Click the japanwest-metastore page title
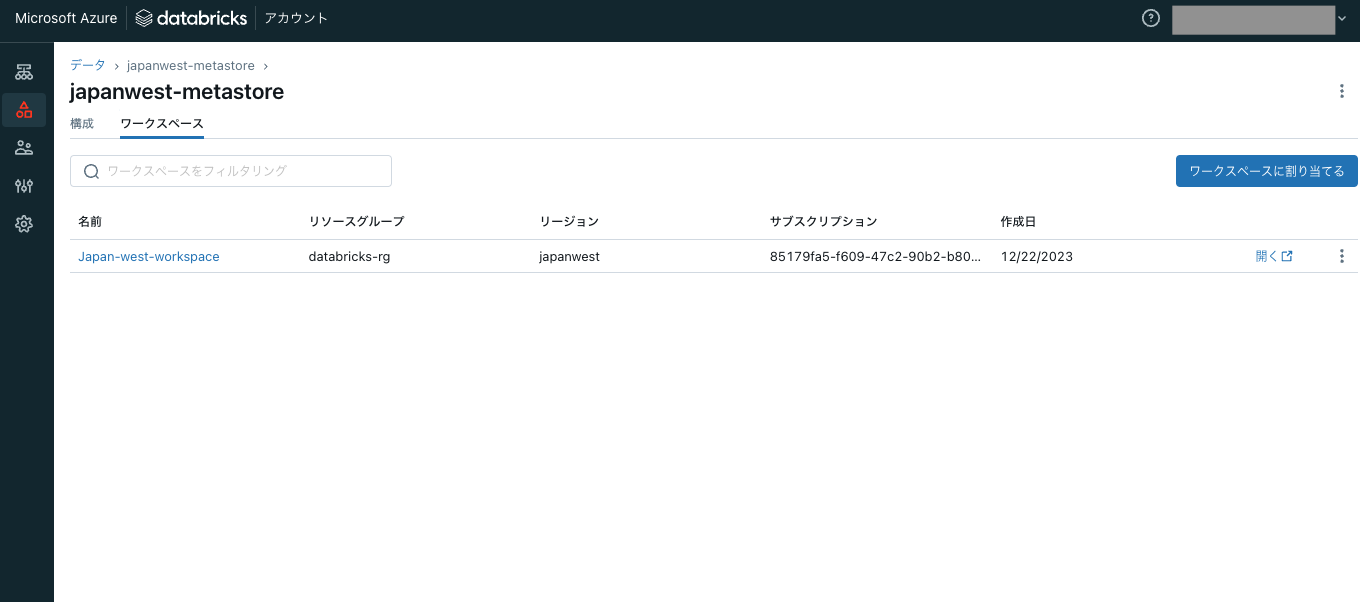The width and height of the screenshot is (1360, 602). (177, 92)
